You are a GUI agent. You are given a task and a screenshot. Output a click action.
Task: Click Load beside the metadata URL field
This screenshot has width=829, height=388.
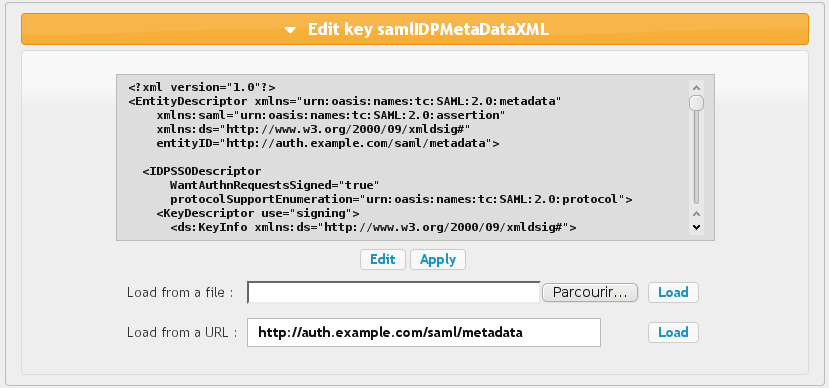tap(673, 332)
